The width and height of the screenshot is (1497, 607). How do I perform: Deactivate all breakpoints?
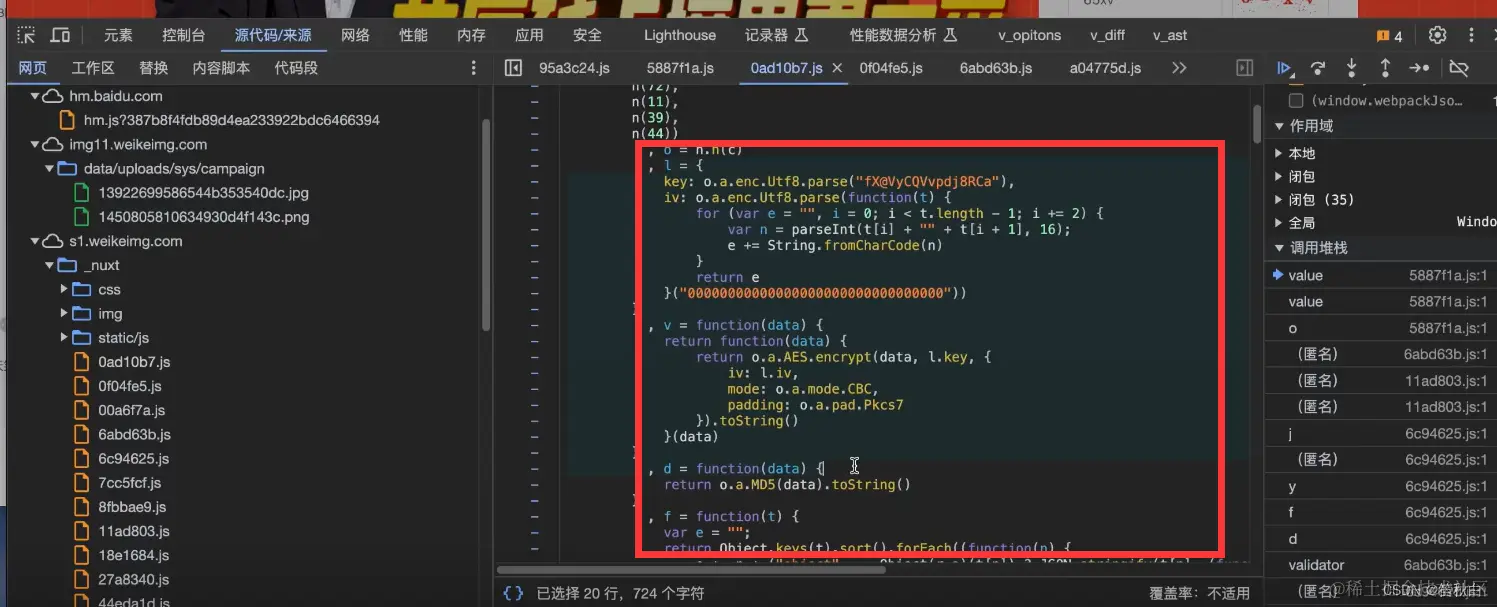click(x=1459, y=68)
